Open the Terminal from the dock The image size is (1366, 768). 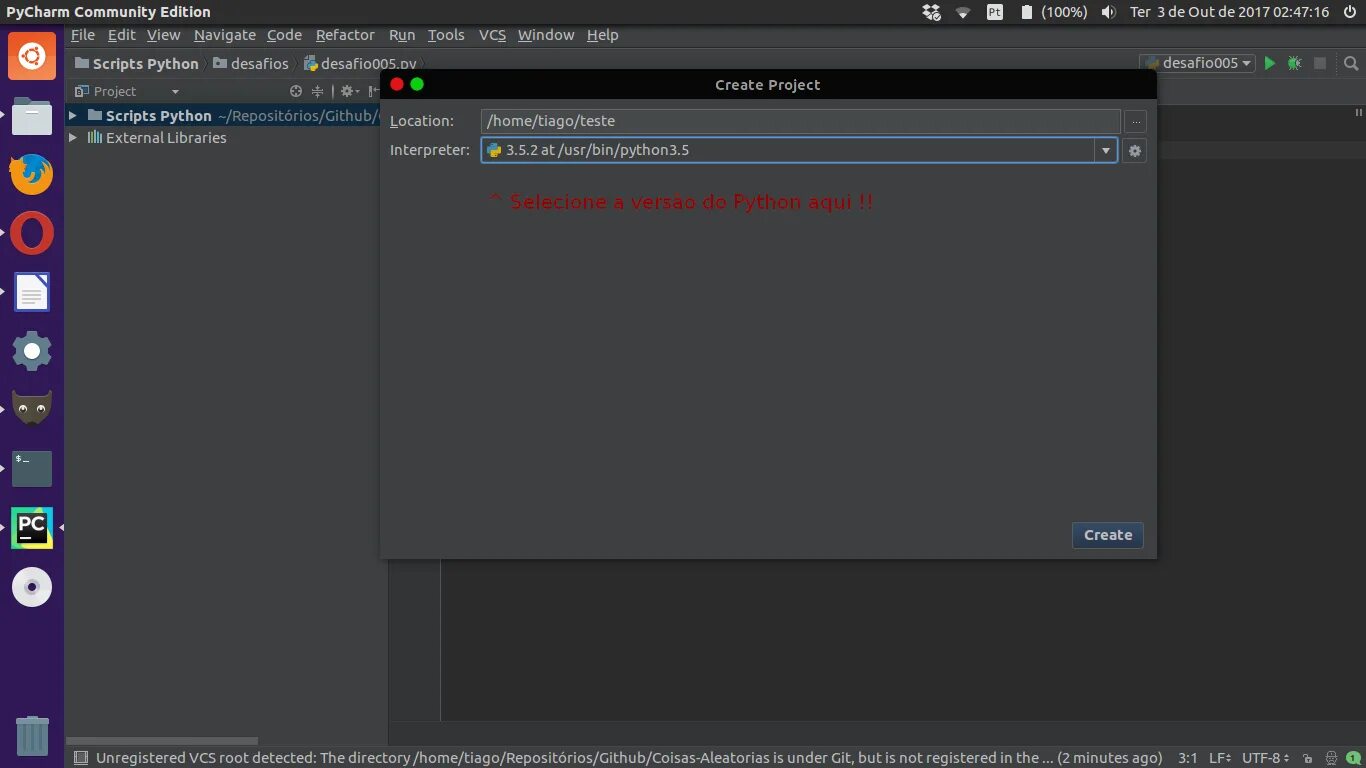32,468
